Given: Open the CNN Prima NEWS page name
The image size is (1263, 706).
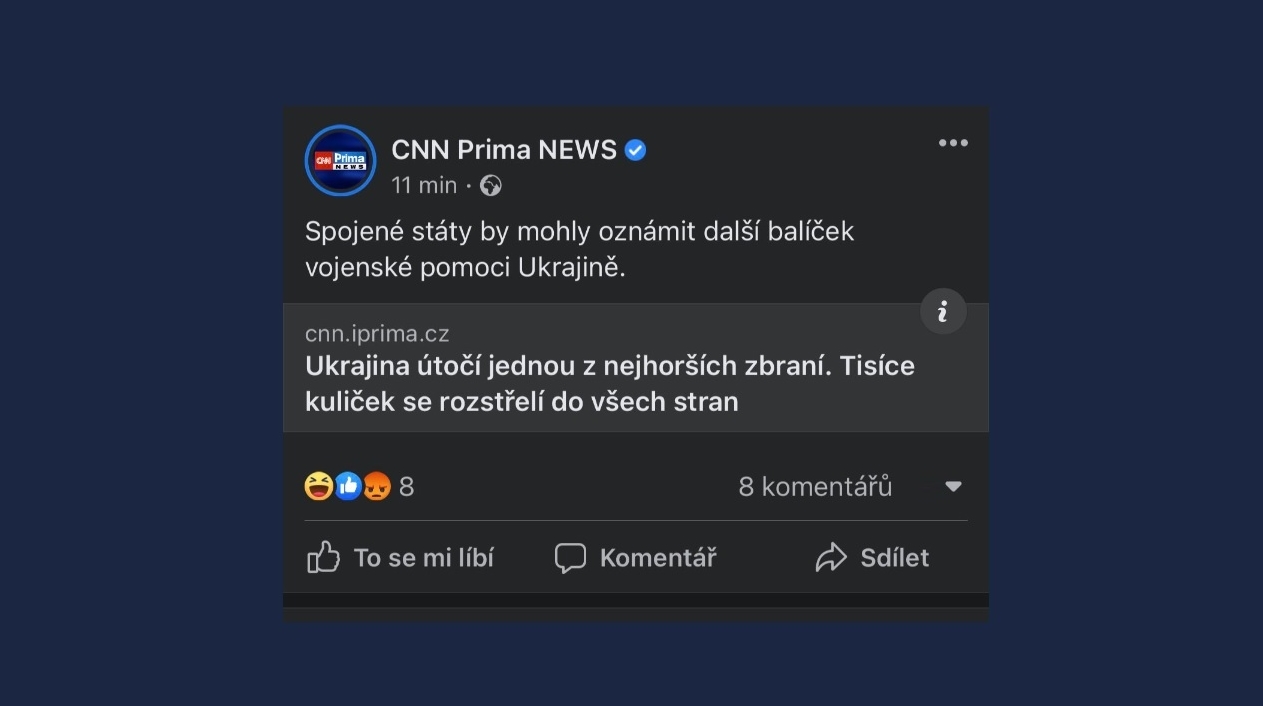Looking at the screenshot, I should (504, 150).
